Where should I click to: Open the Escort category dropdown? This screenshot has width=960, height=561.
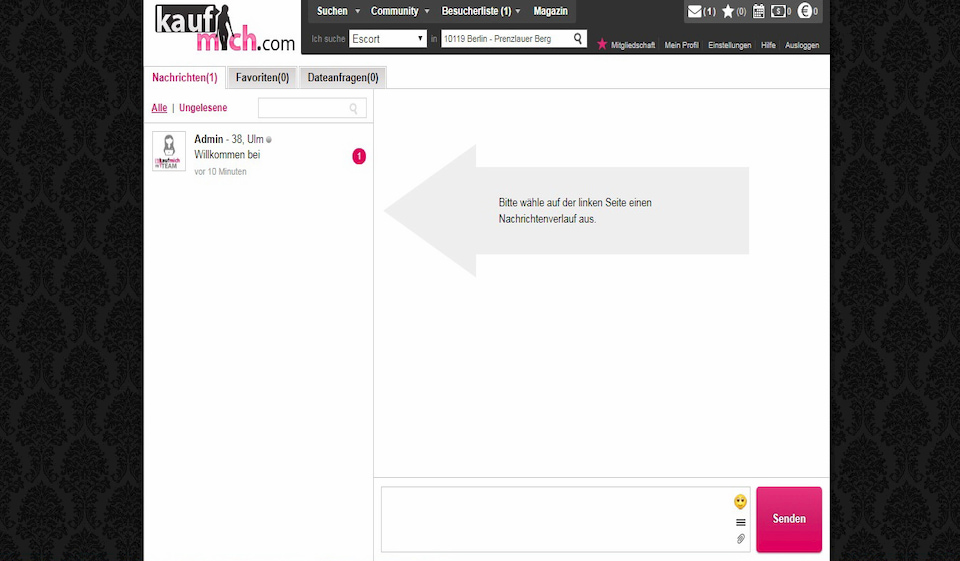click(388, 39)
